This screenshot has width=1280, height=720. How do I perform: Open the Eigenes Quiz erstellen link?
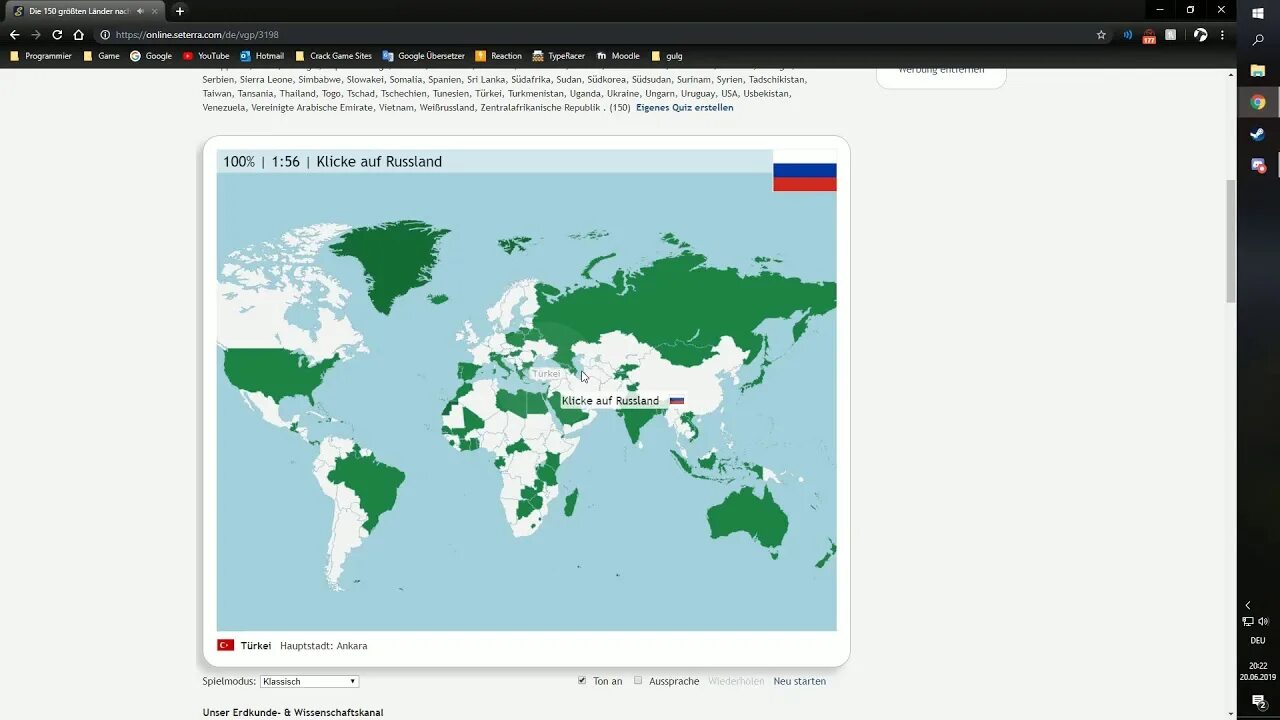pos(684,107)
